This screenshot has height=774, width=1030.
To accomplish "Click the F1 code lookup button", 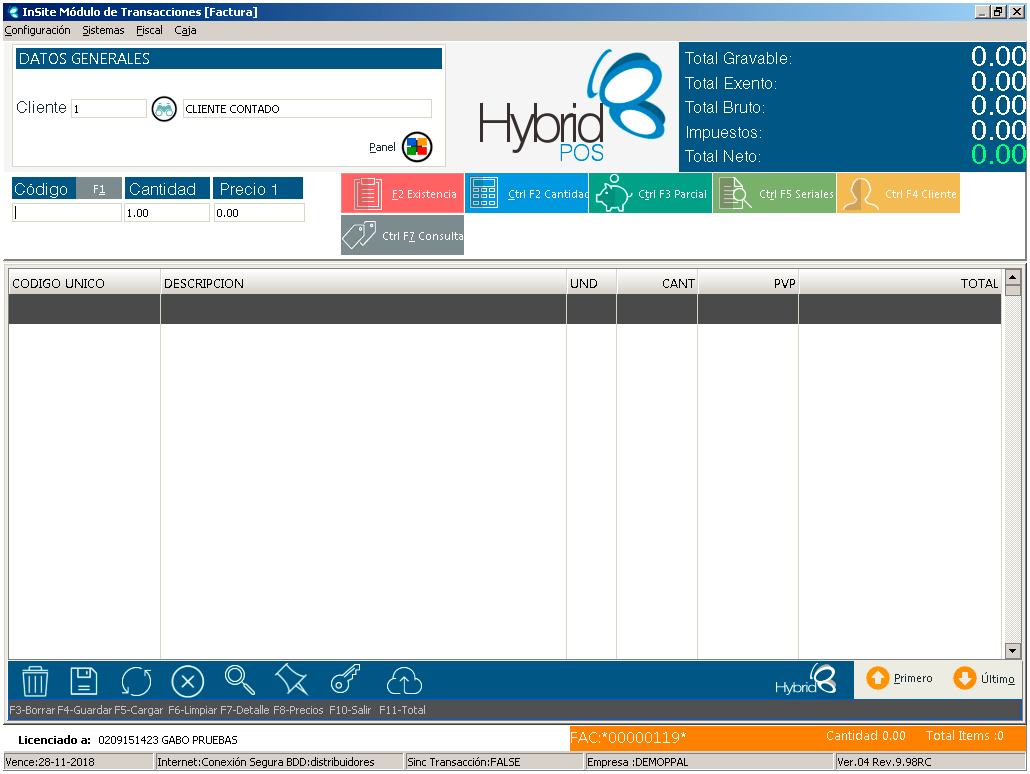I will 99,189.
